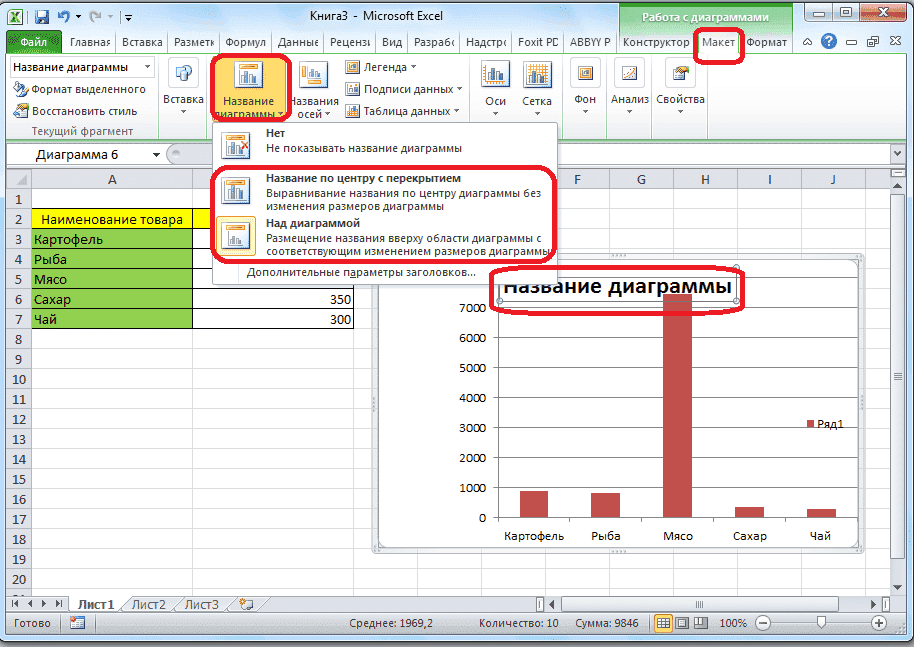Switch to the Конструктор tab
Viewport: 914px width, 647px height.
pyautogui.click(x=655, y=43)
